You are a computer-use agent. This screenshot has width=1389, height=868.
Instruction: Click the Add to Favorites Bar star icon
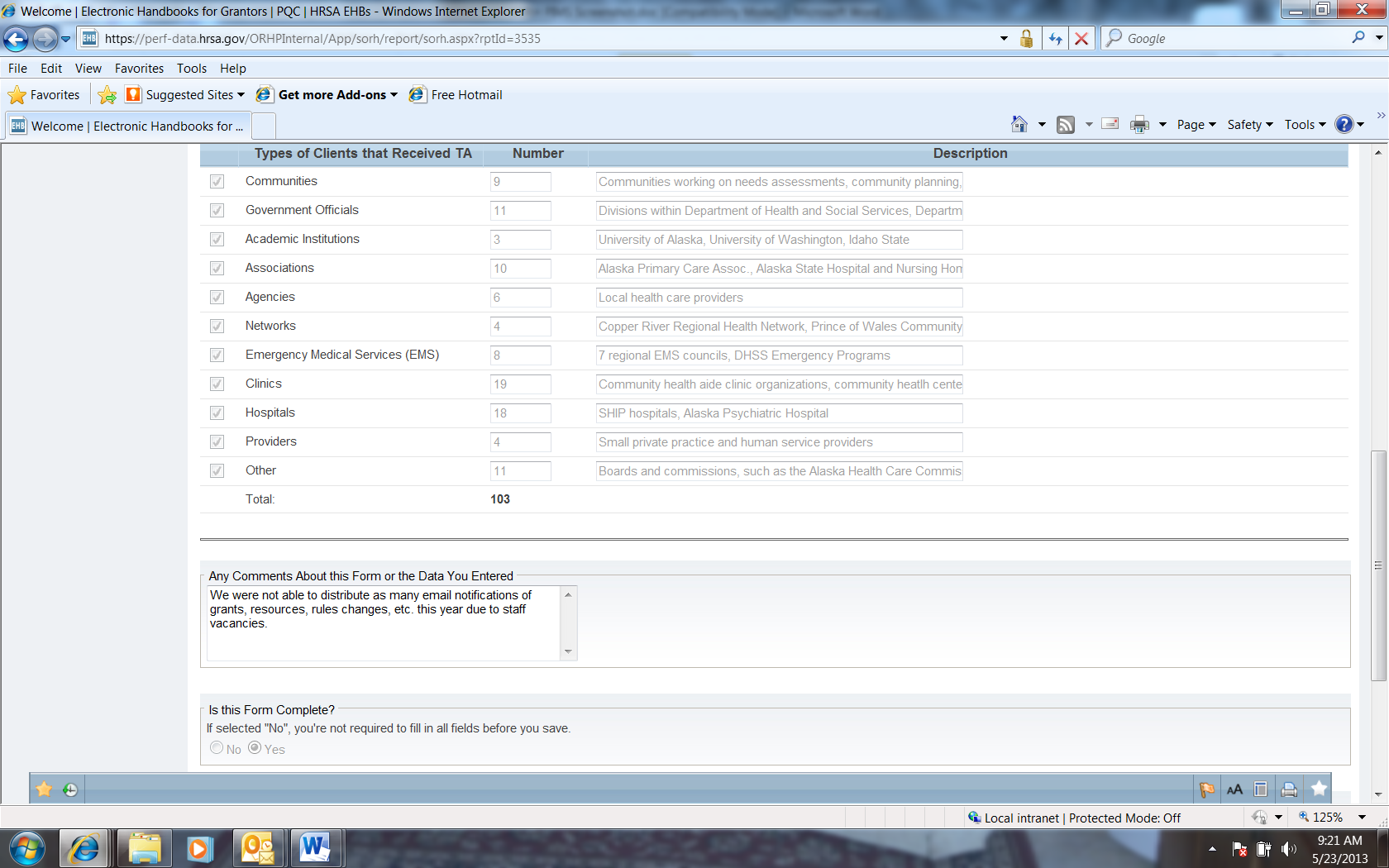(x=107, y=95)
